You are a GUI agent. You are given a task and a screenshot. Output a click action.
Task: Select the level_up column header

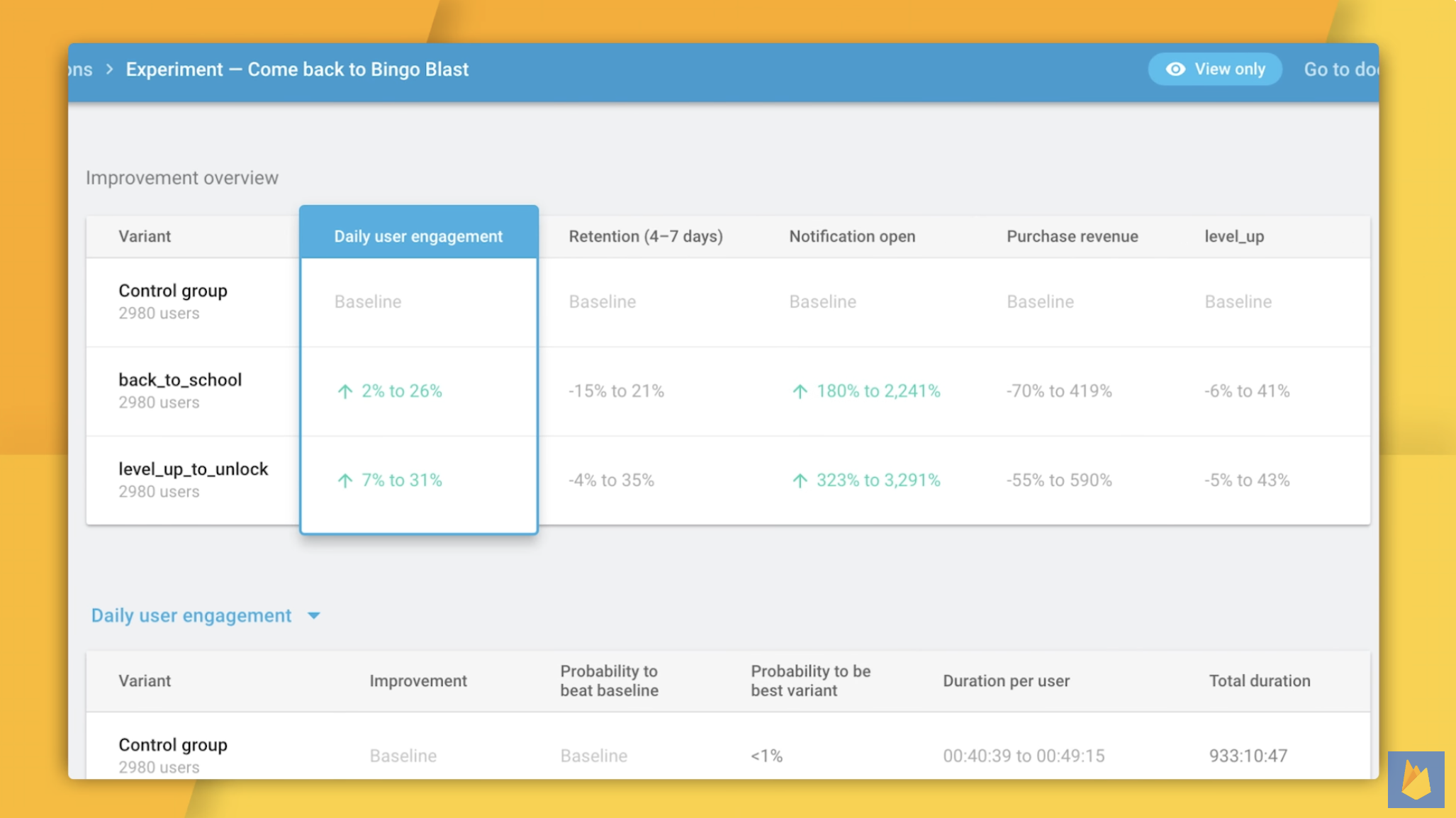click(x=1234, y=237)
